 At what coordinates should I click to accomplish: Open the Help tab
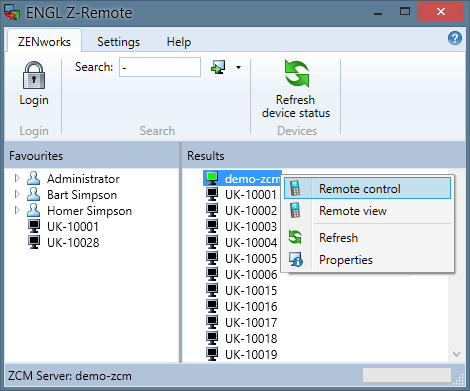(179, 42)
